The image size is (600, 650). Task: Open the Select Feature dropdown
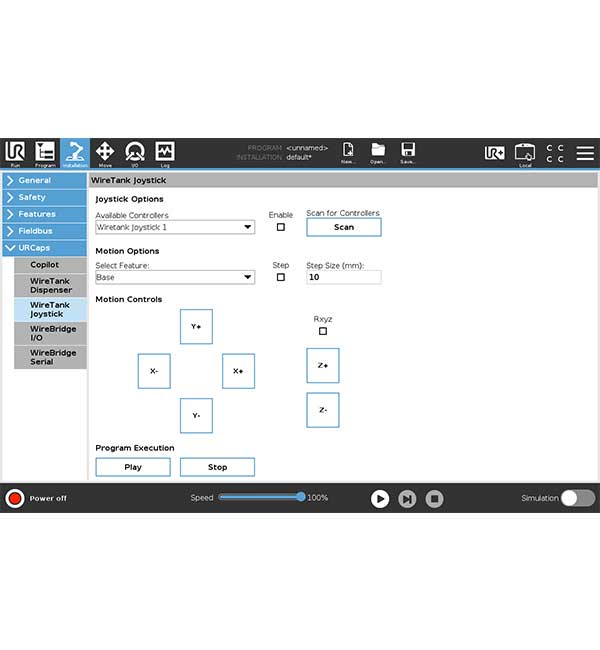175,277
